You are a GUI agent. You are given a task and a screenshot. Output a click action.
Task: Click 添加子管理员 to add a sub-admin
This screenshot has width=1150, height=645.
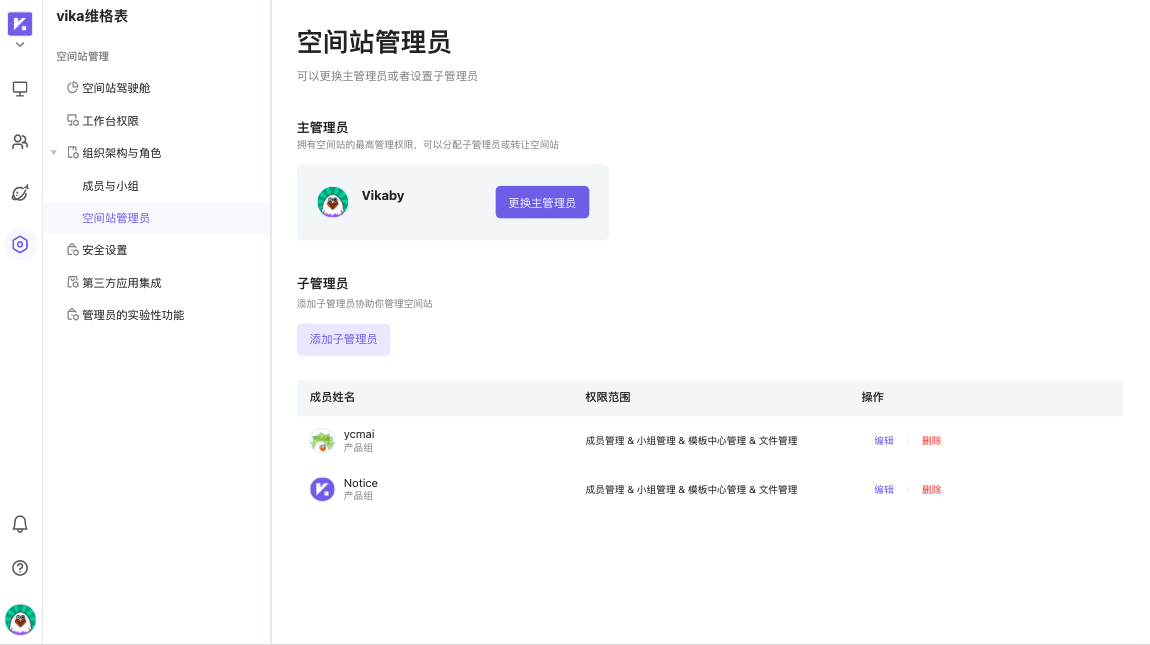343,339
